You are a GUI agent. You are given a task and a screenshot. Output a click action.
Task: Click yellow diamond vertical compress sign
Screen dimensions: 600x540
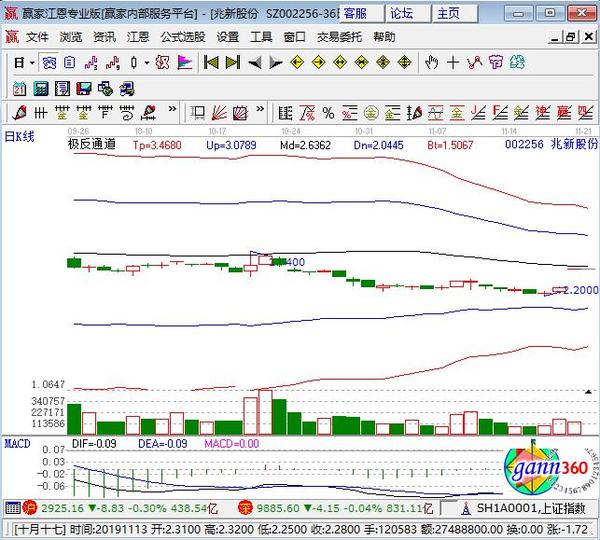[x=383, y=62]
